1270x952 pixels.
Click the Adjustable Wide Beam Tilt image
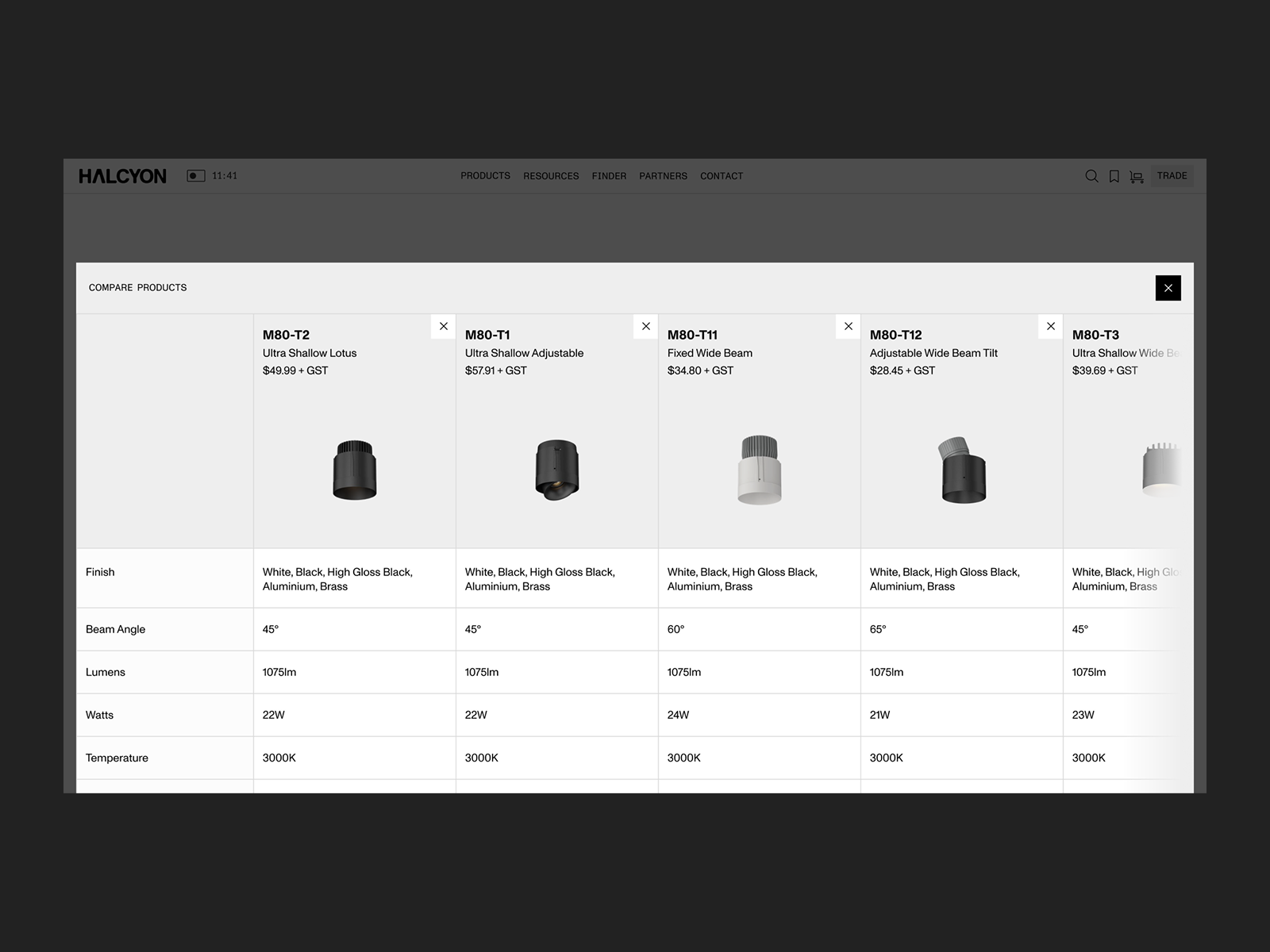[x=962, y=470]
